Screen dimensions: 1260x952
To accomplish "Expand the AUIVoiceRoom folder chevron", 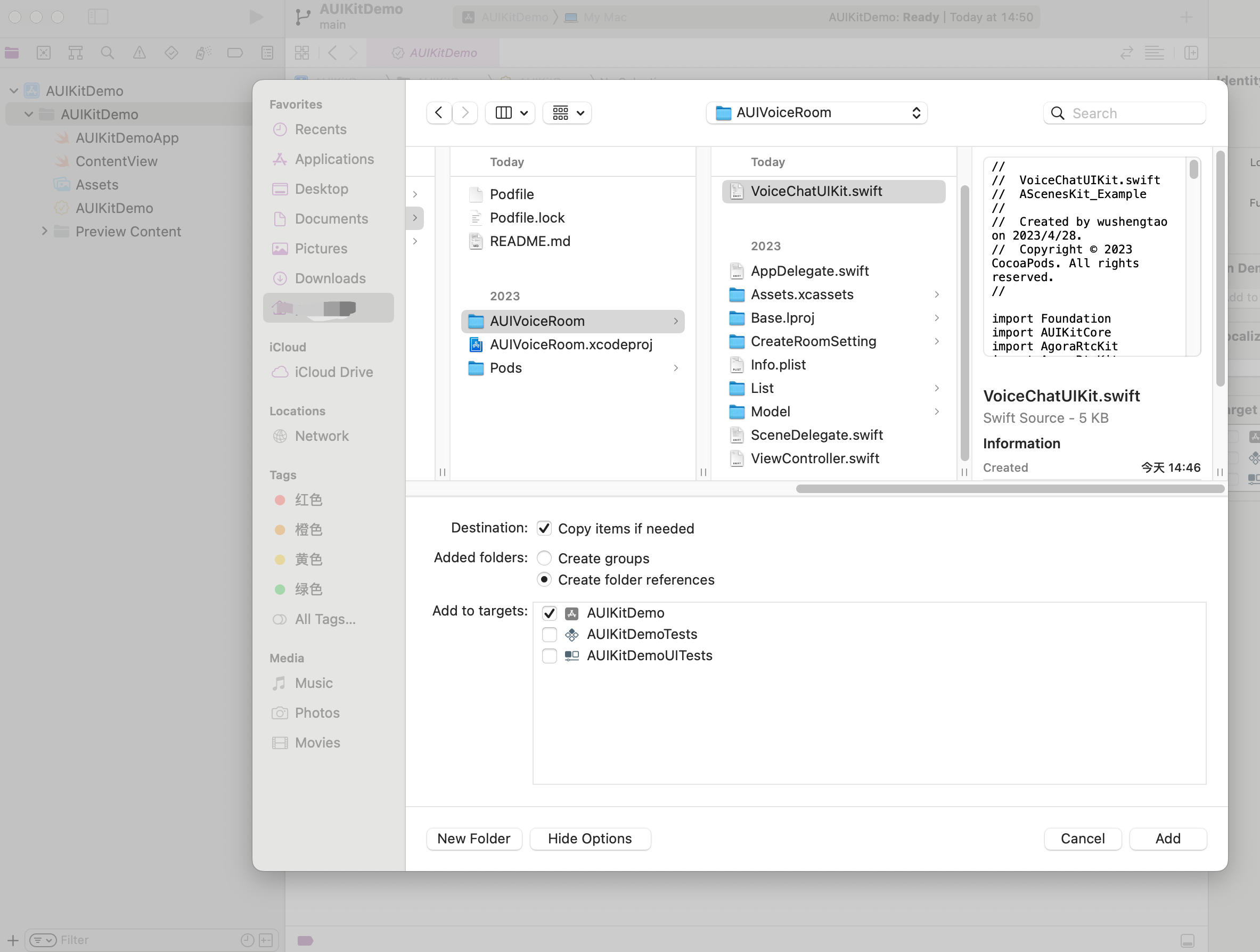I will (676, 321).
